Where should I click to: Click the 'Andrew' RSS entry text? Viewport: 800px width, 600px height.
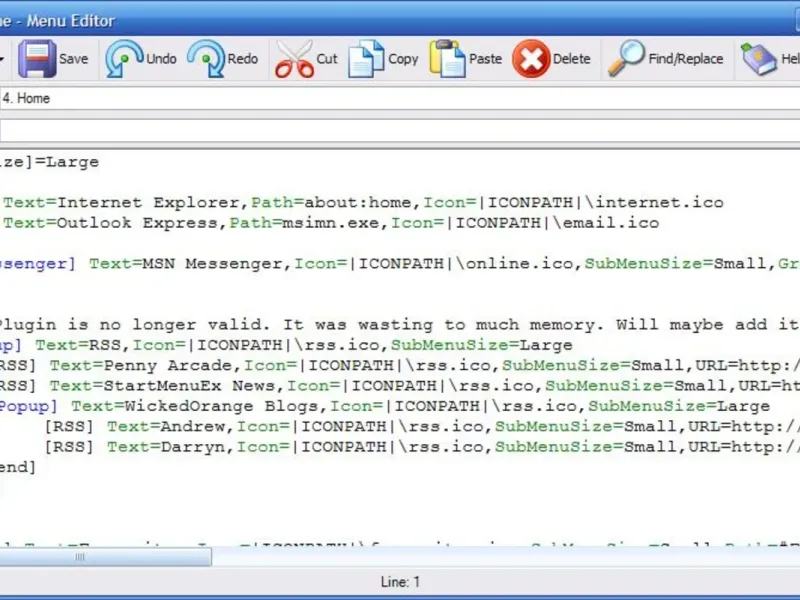pos(192,427)
